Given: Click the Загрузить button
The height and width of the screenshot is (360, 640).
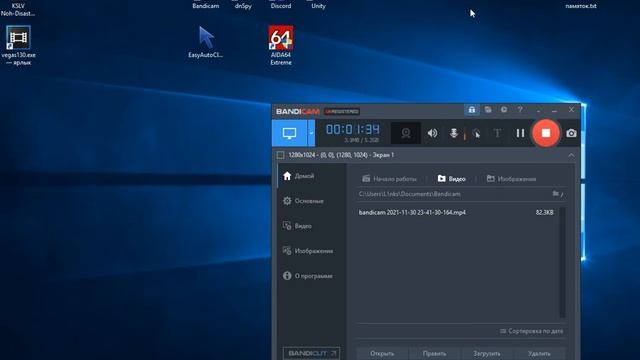Looking at the screenshot, I should click(x=487, y=353).
